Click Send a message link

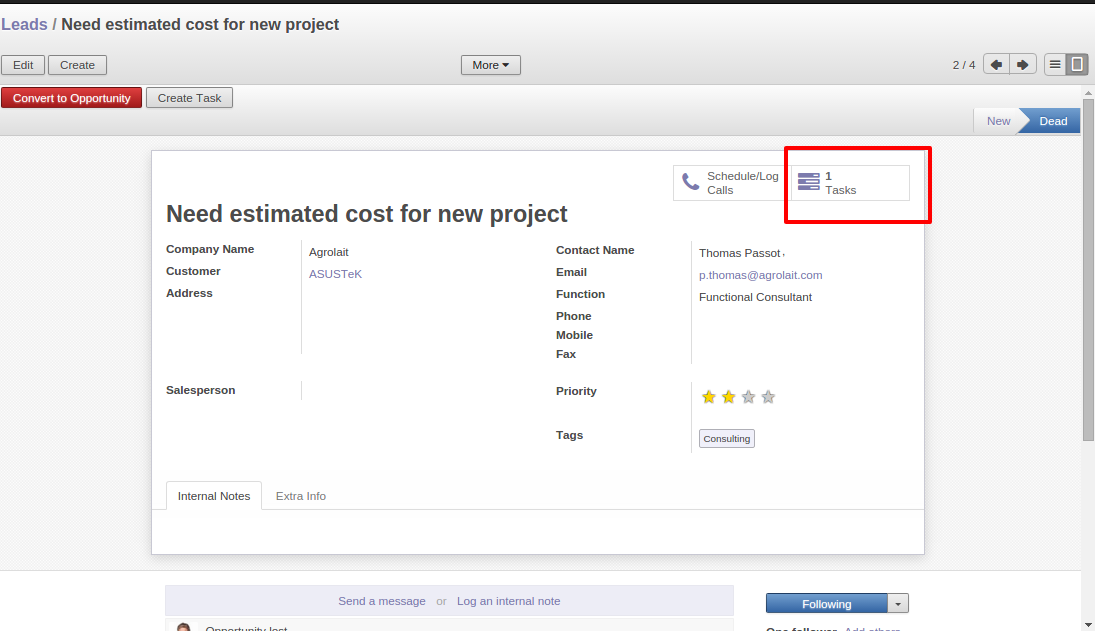click(382, 601)
